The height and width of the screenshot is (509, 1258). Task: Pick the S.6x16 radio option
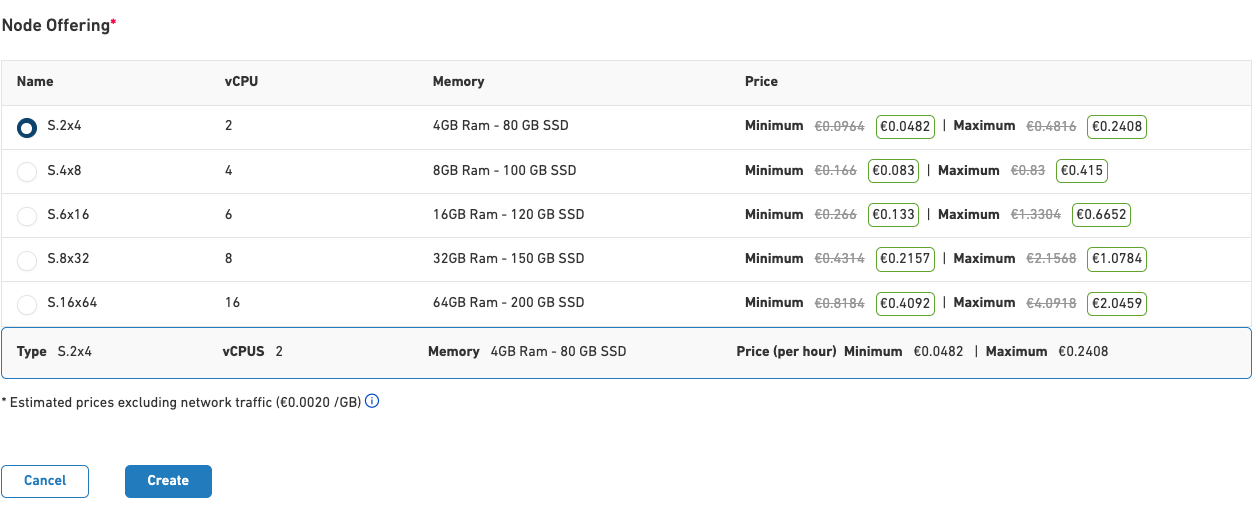[x=27, y=216]
